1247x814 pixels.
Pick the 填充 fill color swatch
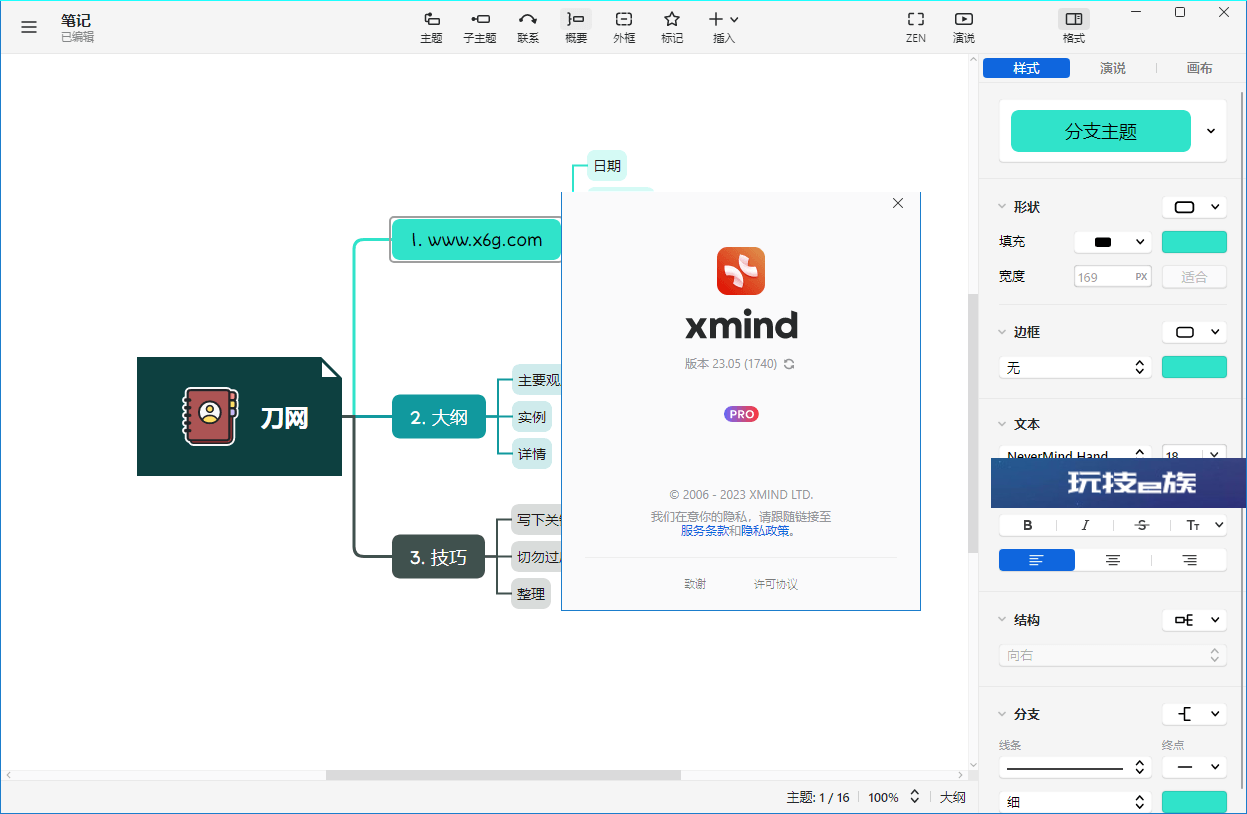pyautogui.click(x=1194, y=242)
